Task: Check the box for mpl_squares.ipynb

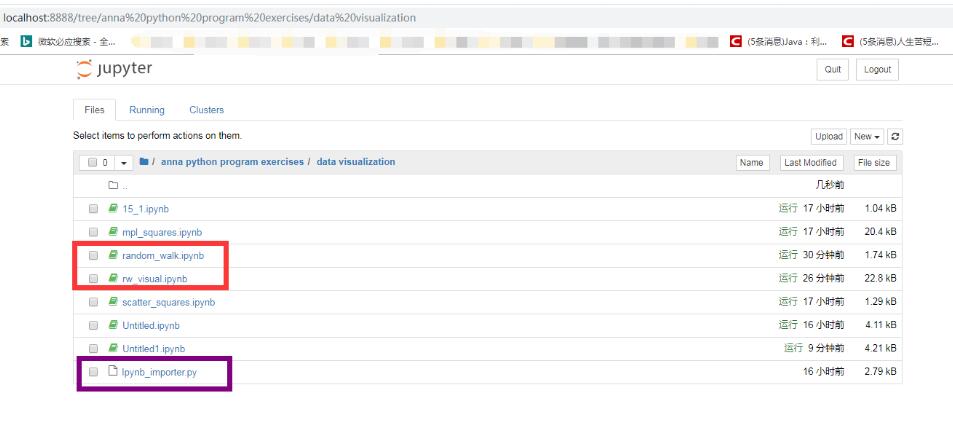Action: pyautogui.click(x=93, y=232)
